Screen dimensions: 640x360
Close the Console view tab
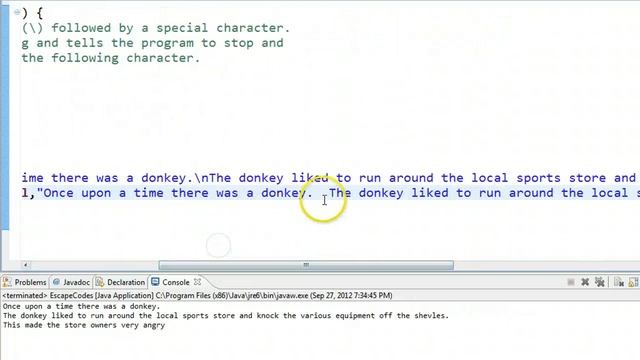coord(198,282)
